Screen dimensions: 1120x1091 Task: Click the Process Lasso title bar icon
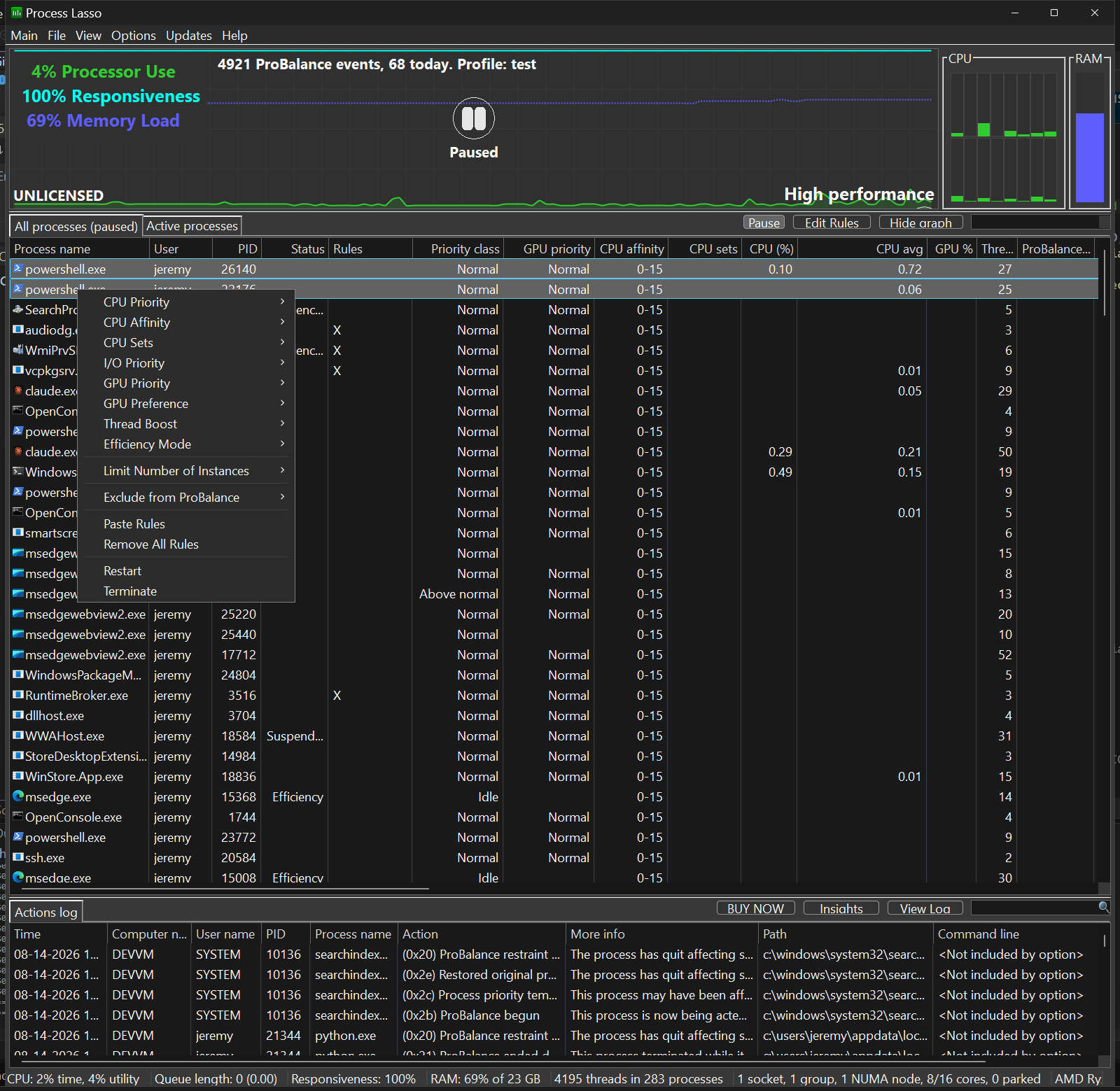pos(17,13)
